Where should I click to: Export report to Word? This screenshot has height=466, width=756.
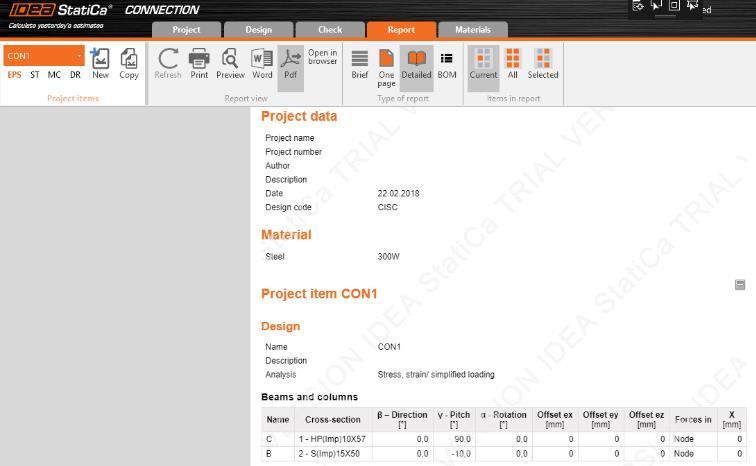click(262, 63)
